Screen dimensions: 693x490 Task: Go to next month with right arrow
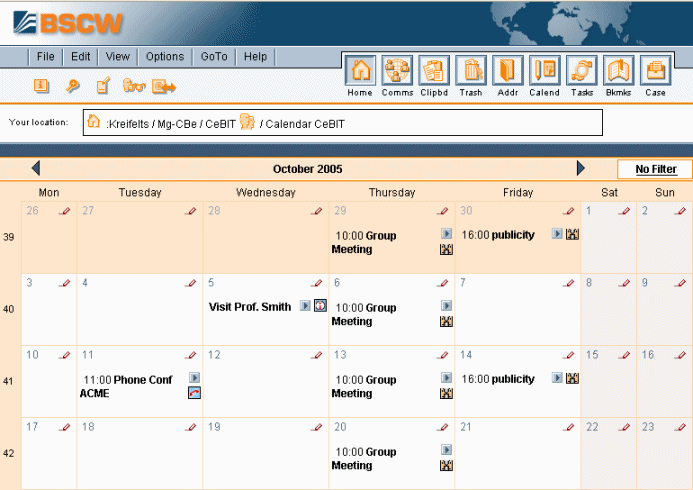click(x=581, y=169)
